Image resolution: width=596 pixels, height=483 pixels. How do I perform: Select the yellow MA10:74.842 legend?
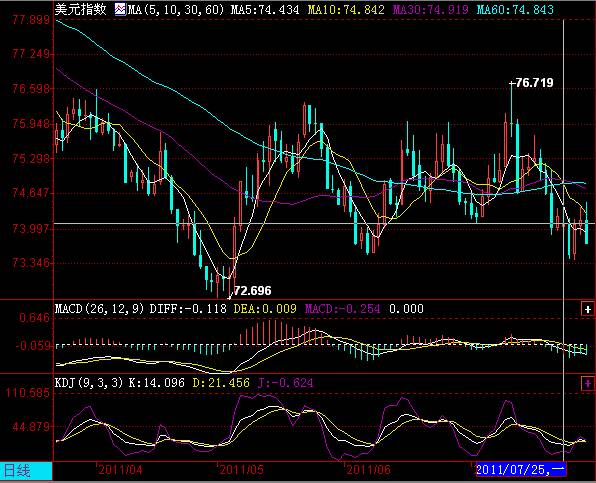[346, 10]
